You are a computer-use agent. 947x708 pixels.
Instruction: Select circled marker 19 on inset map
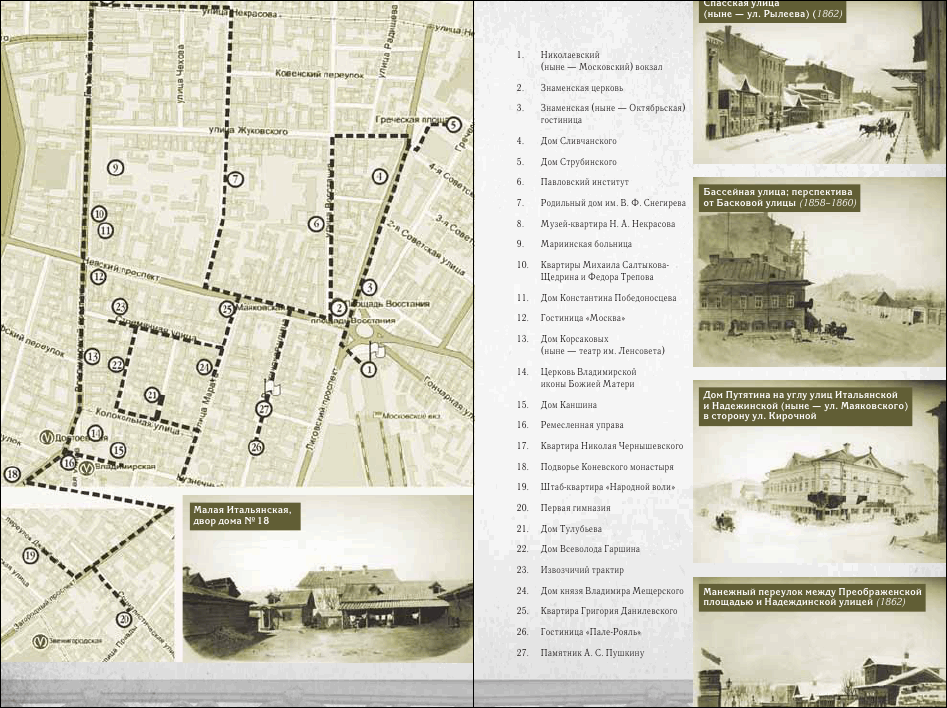pos(30,555)
